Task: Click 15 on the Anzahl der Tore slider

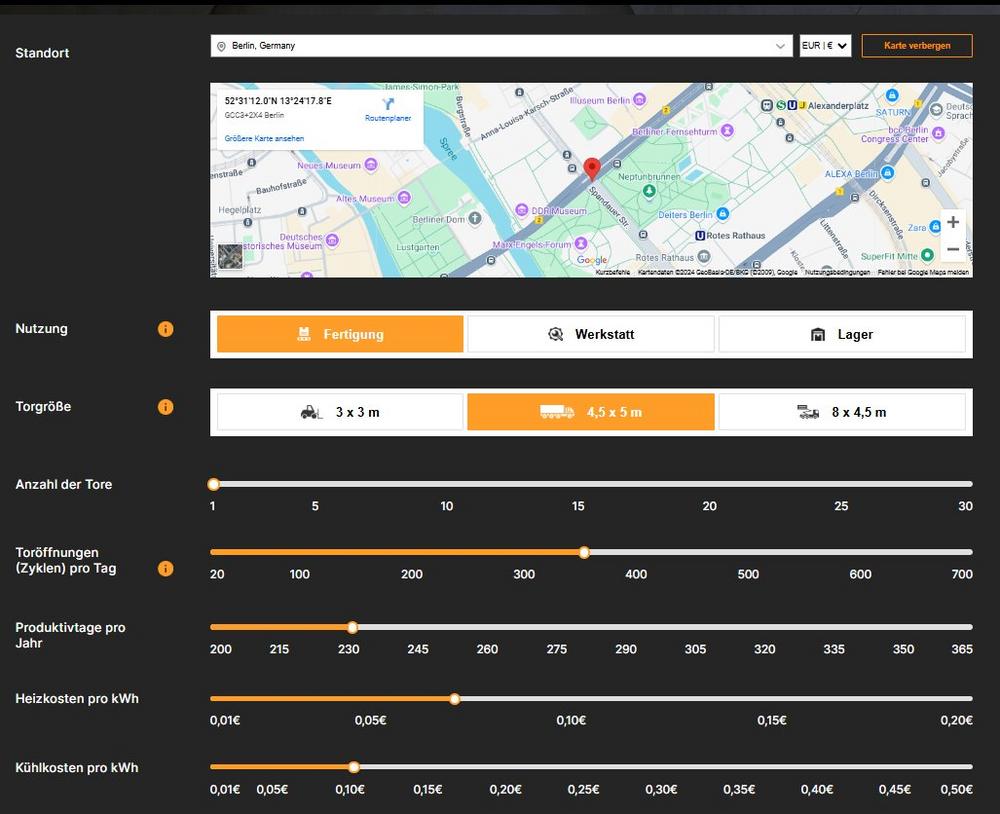Action: pyautogui.click(x=578, y=485)
